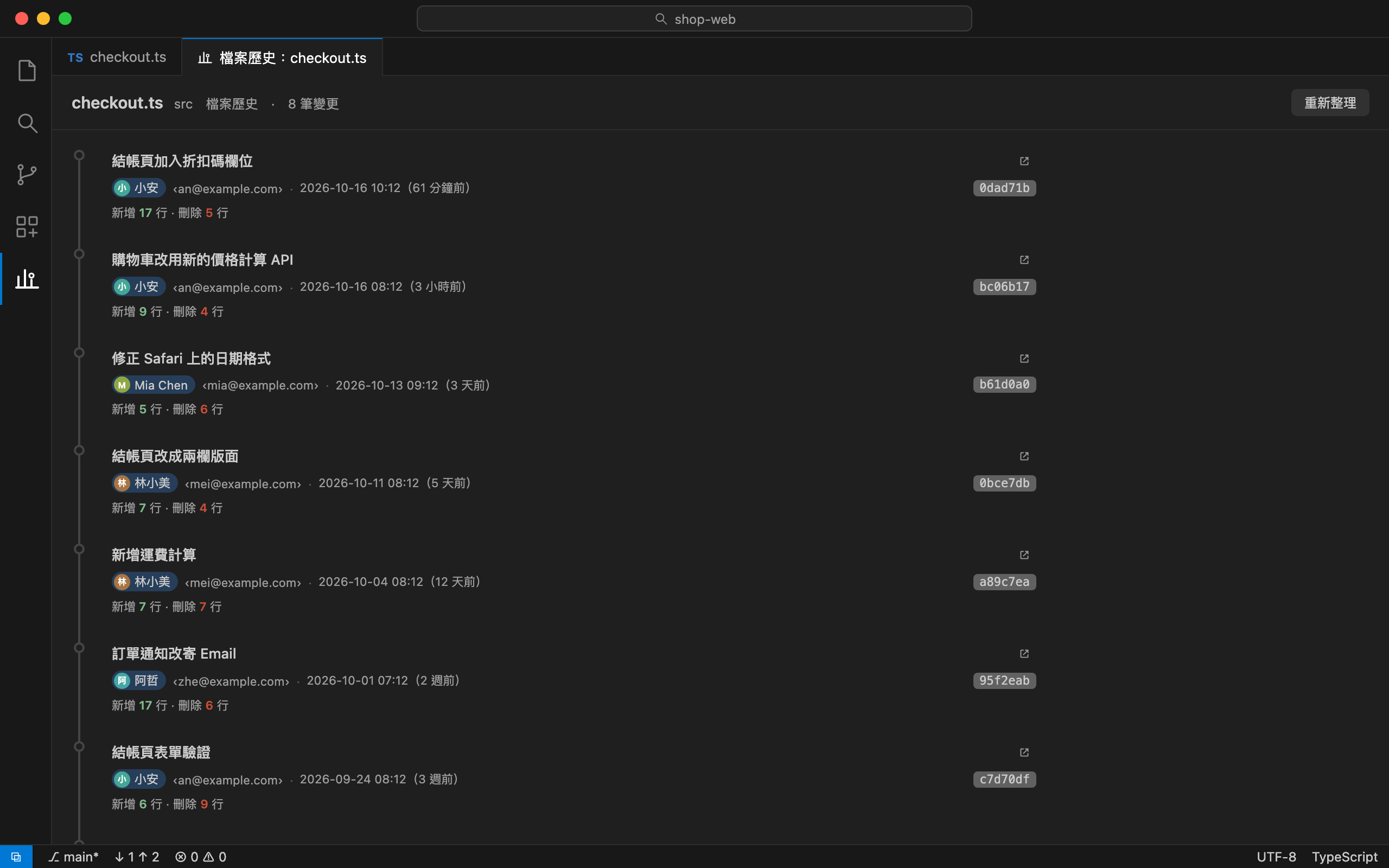Click commit hash badge 95f2eab

click(x=1004, y=681)
